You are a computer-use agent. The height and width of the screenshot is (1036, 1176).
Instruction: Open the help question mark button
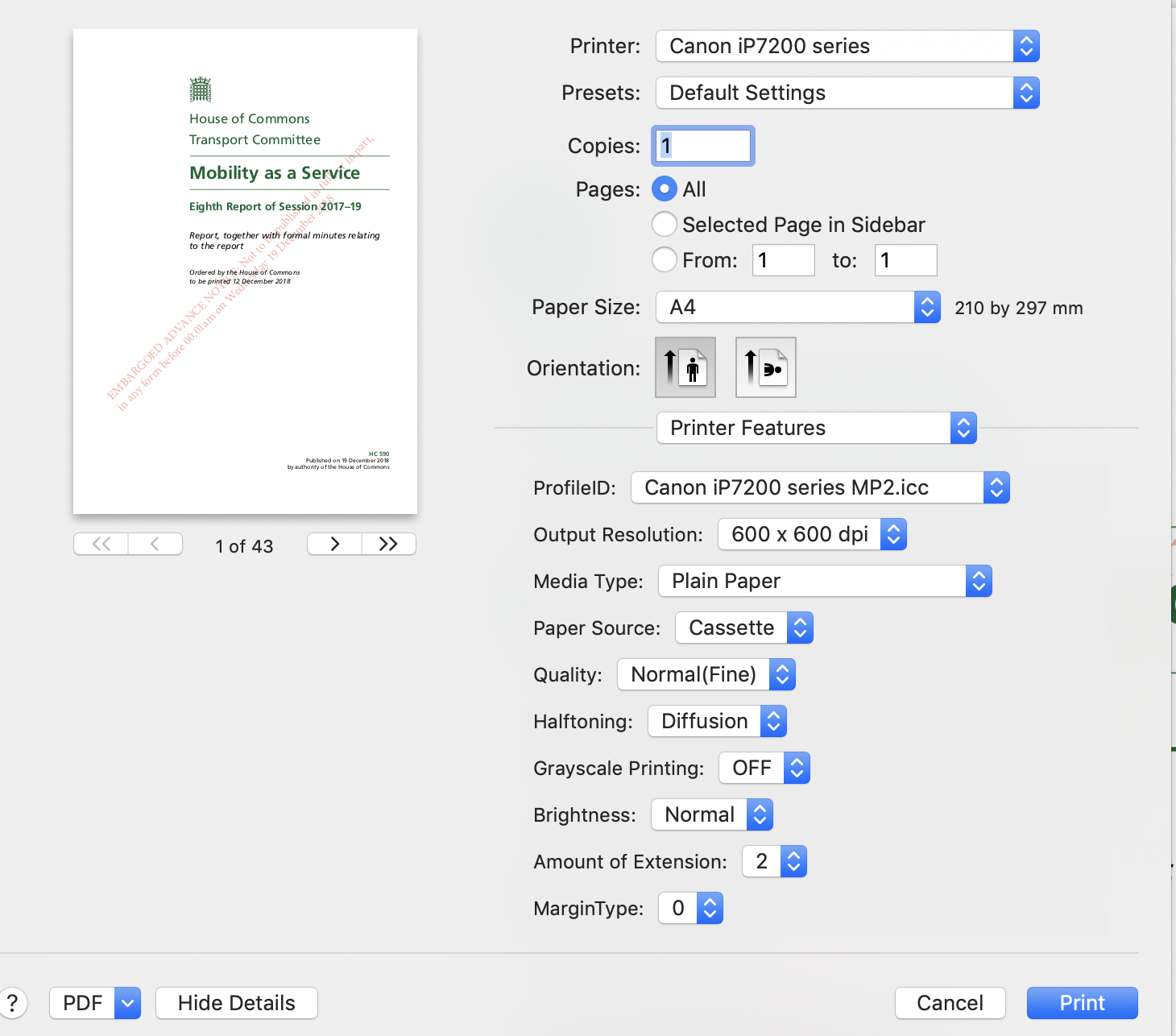[x=13, y=1003]
